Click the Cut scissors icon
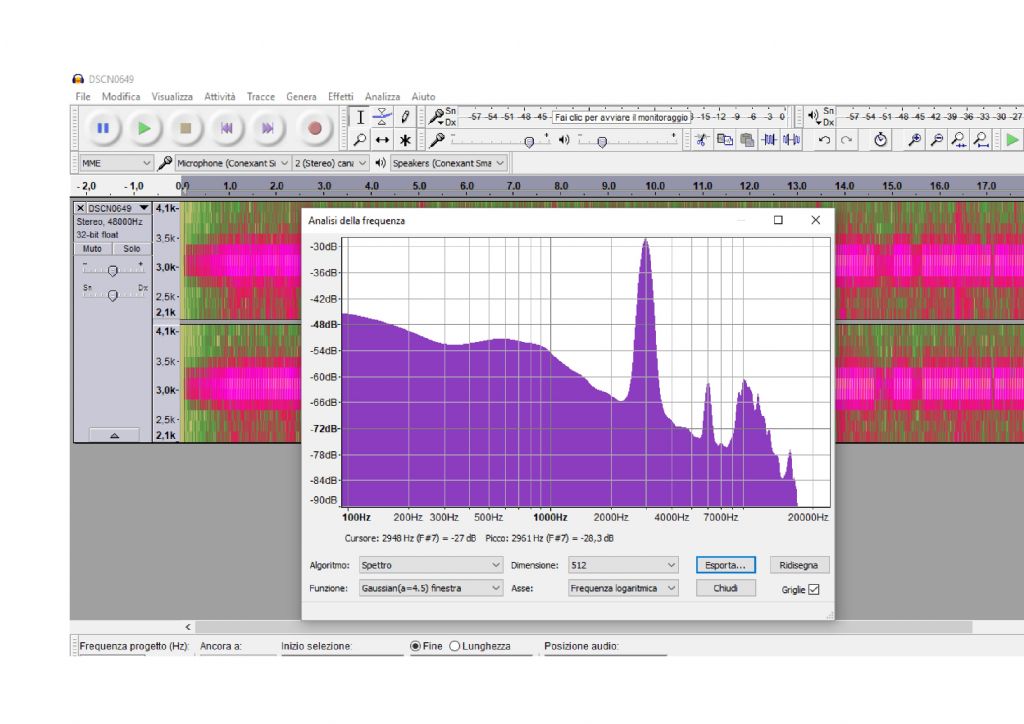 coord(702,139)
